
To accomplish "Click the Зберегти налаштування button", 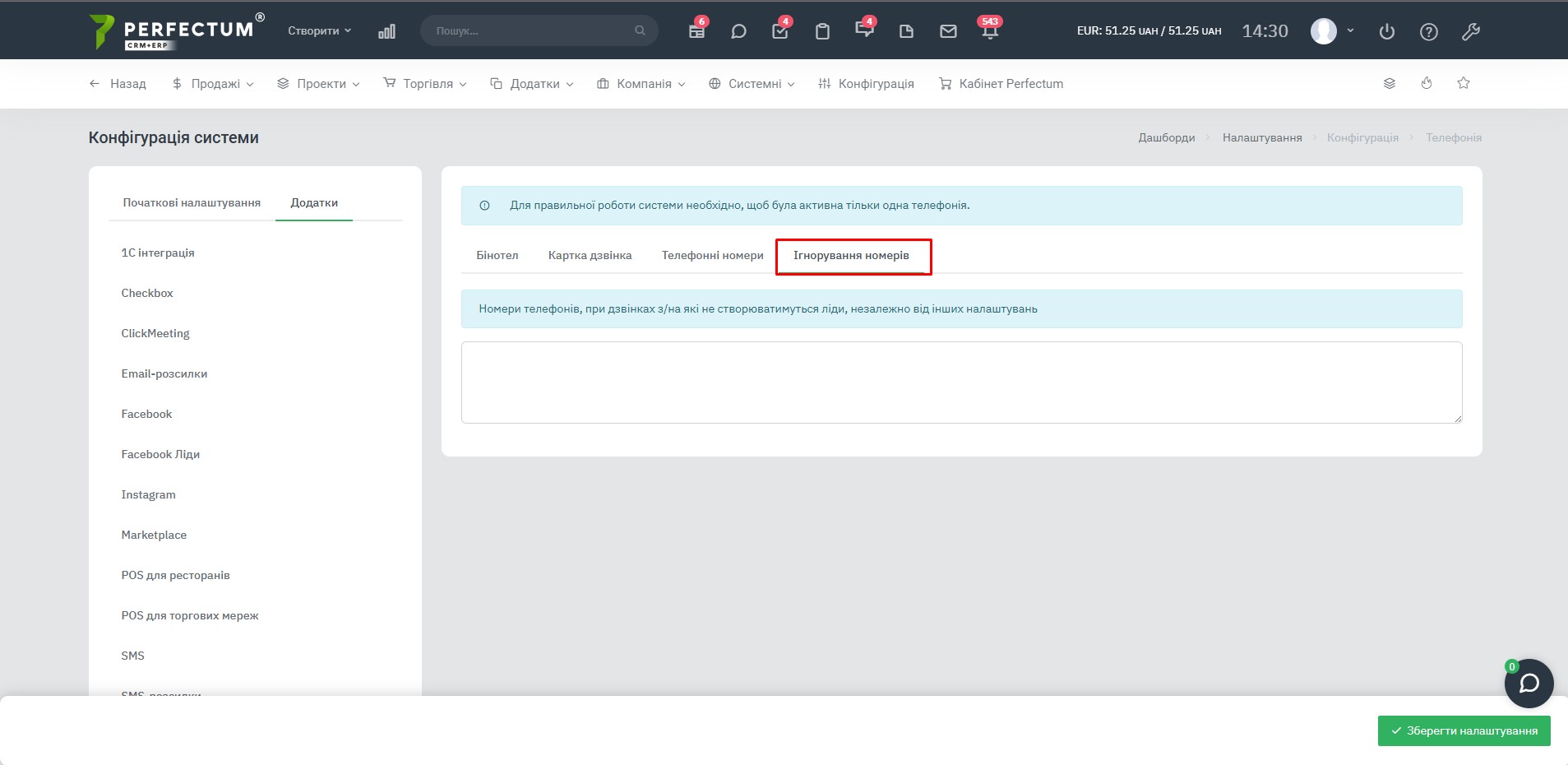I will (x=1464, y=730).
